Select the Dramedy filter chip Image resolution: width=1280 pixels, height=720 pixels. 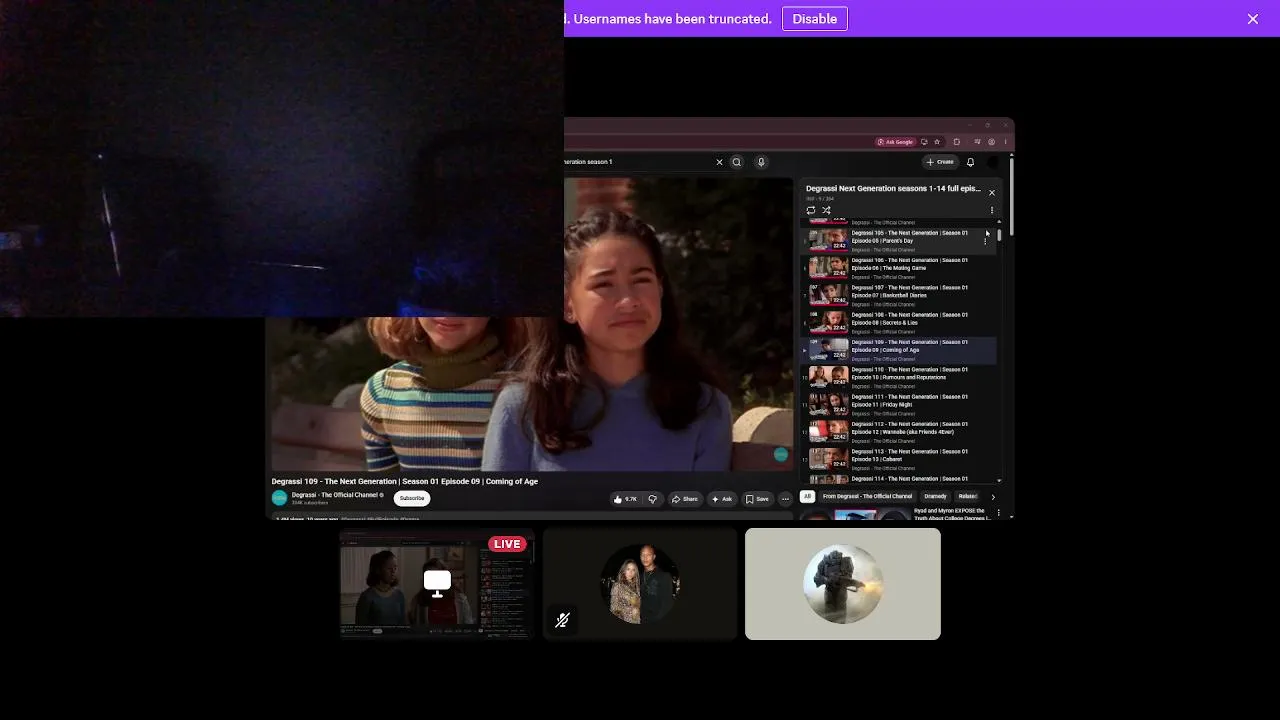(x=935, y=496)
